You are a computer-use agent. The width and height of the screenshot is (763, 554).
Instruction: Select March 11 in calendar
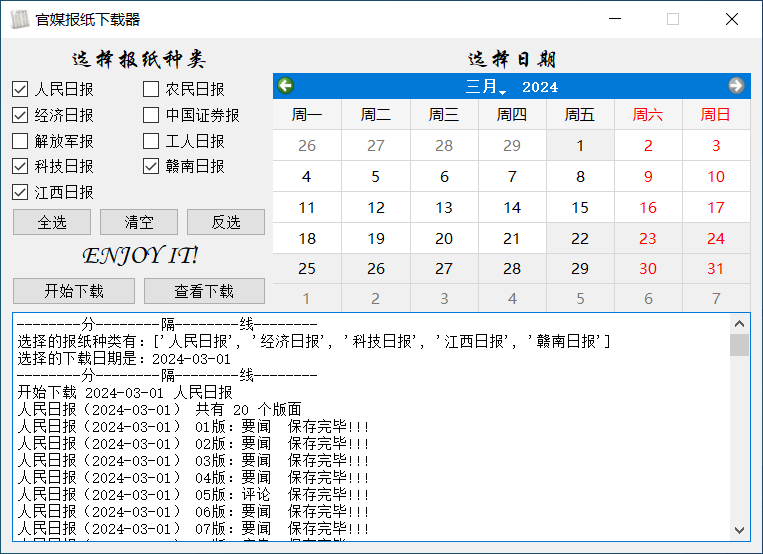click(307, 207)
